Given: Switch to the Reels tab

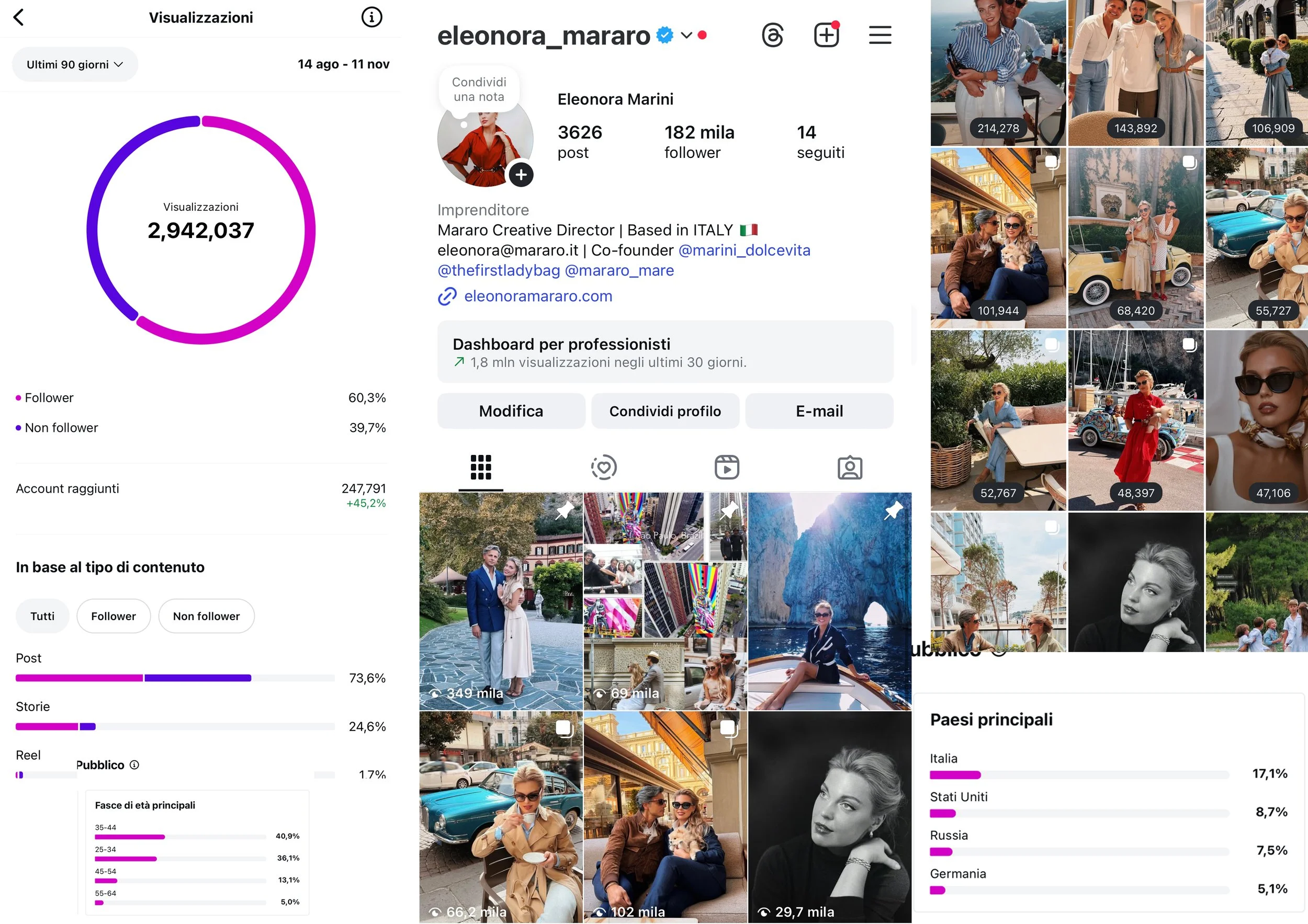Looking at the screenshot, I should pos(727,467).
